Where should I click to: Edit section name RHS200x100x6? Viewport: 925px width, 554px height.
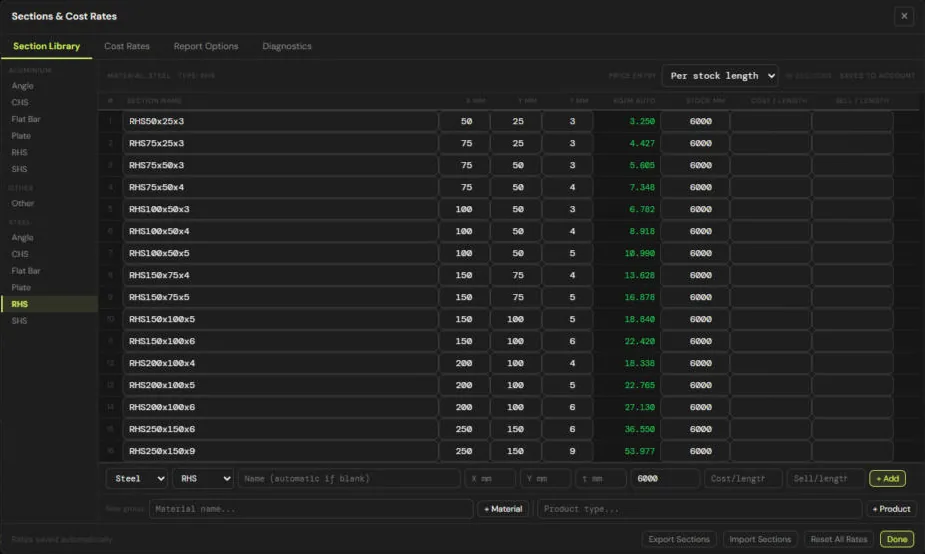point(280,407)
